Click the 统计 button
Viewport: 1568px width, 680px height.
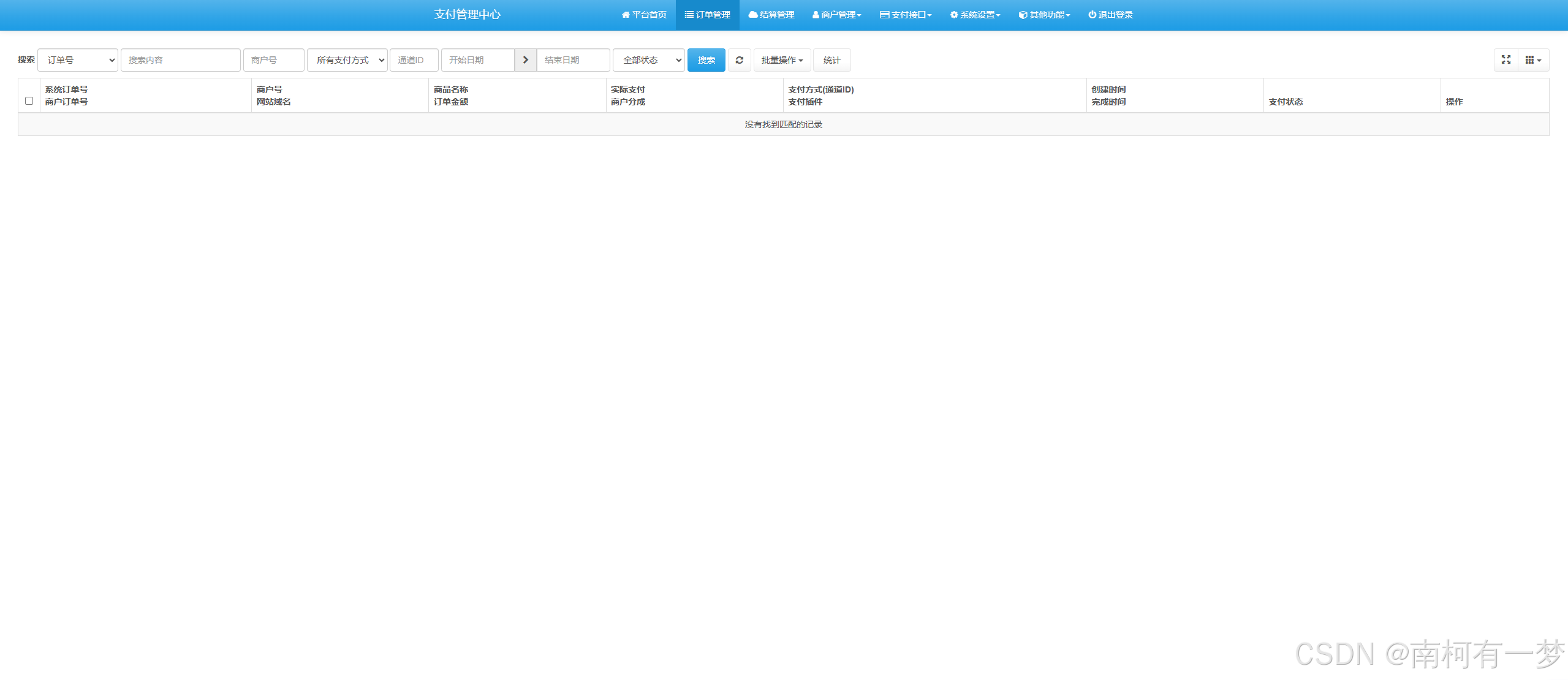(831, 60)
